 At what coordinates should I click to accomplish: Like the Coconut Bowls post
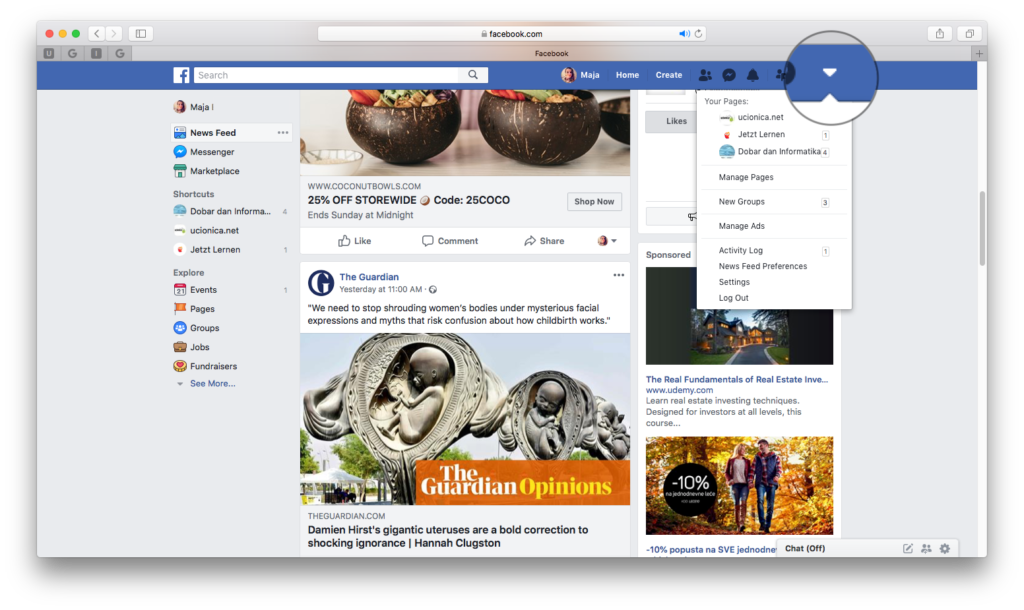coord(355,241)
